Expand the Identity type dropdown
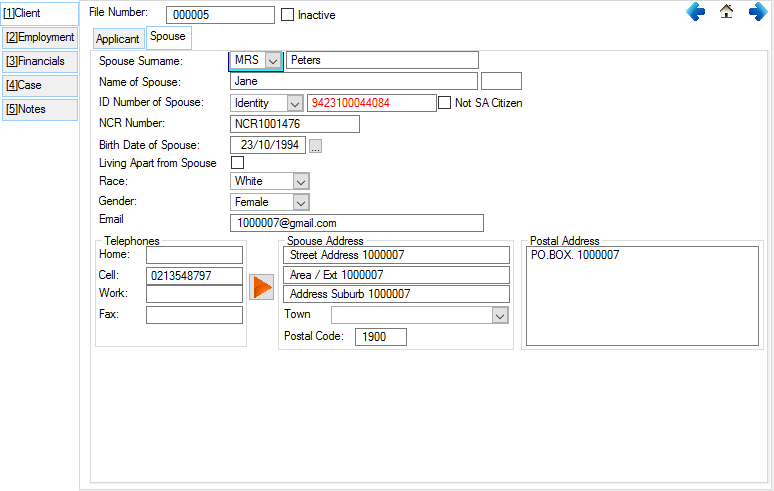This screenshot has width=774, height=491. (x=294, y=103)
